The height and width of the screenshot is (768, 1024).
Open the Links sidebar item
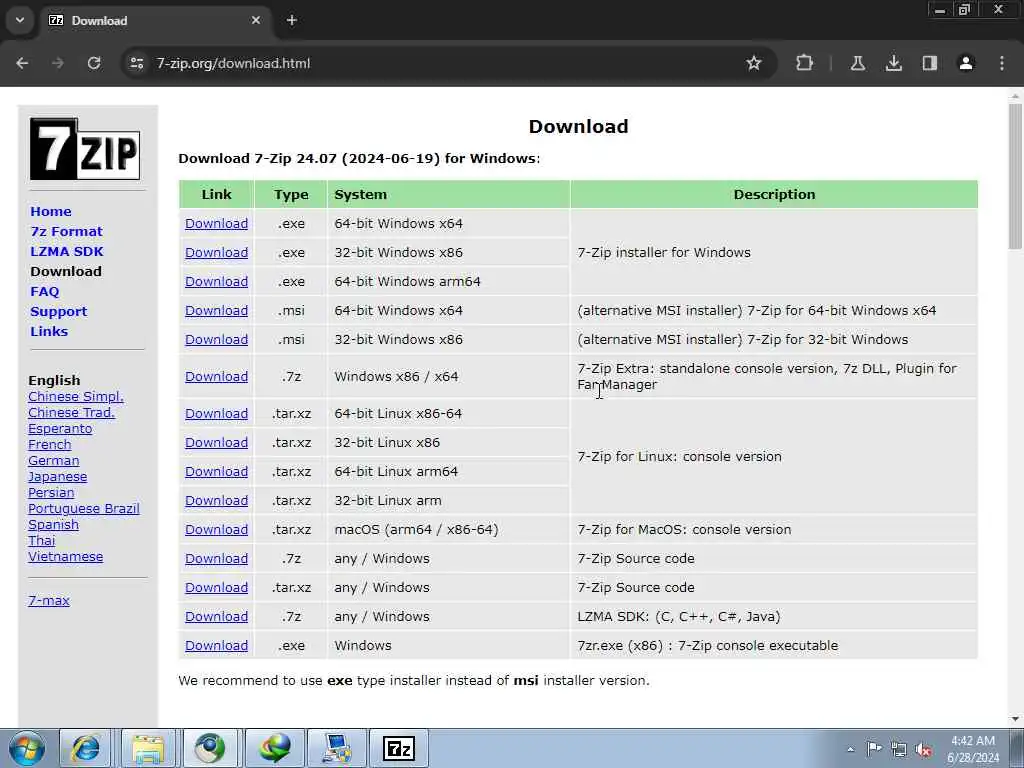(49, 331)
